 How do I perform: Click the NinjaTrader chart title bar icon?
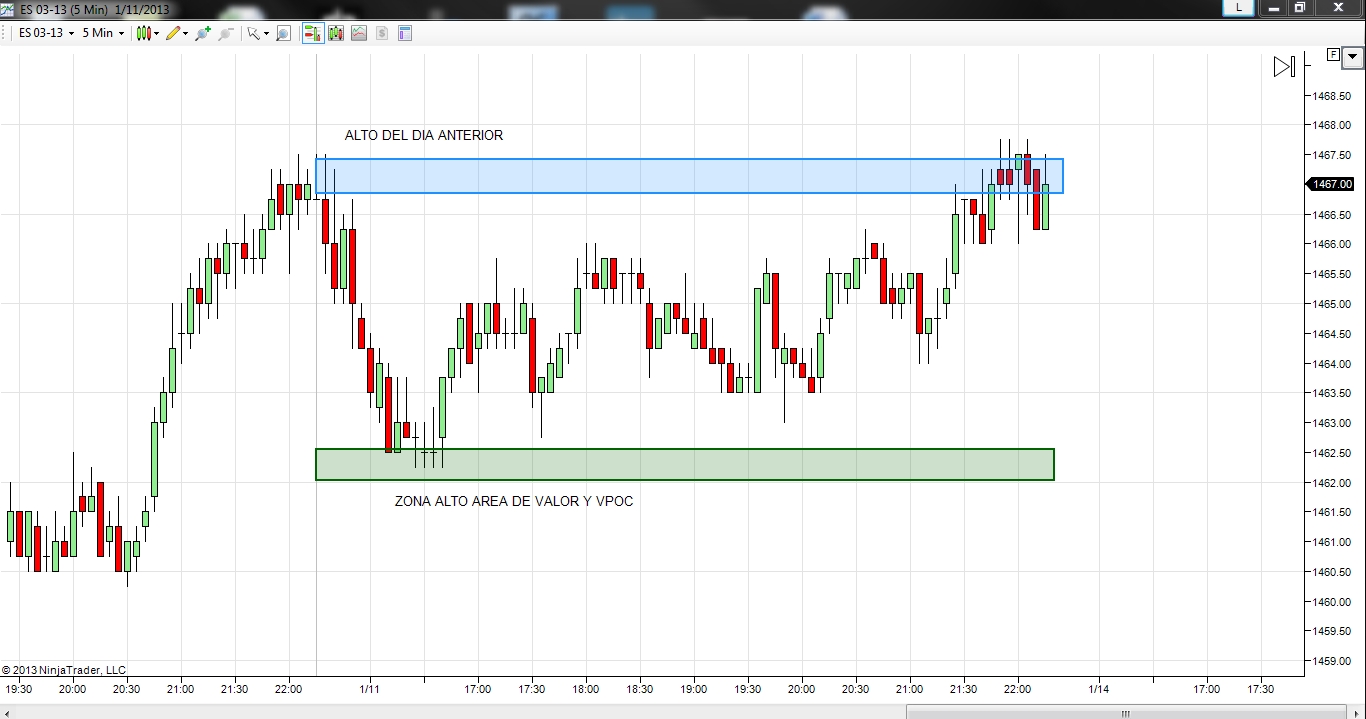(x=9, y=8)
